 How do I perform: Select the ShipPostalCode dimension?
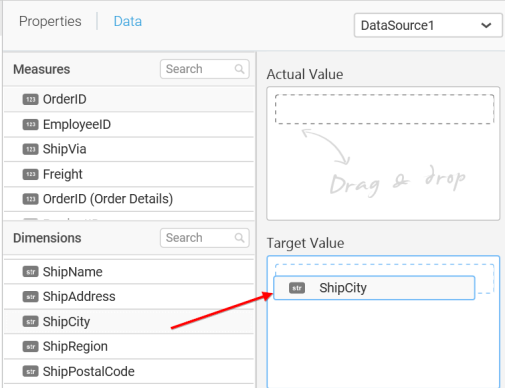(x=129, y=371)
